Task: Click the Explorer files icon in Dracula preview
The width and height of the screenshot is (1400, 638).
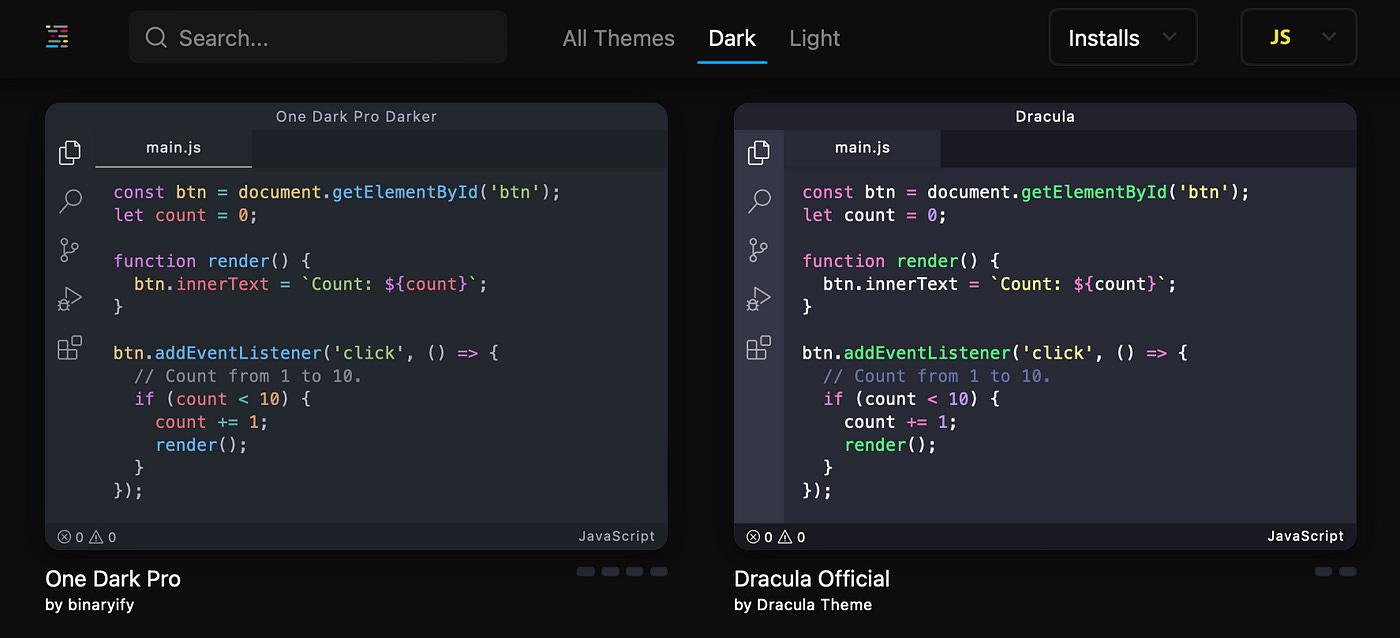Action: [x=759, y=152]
